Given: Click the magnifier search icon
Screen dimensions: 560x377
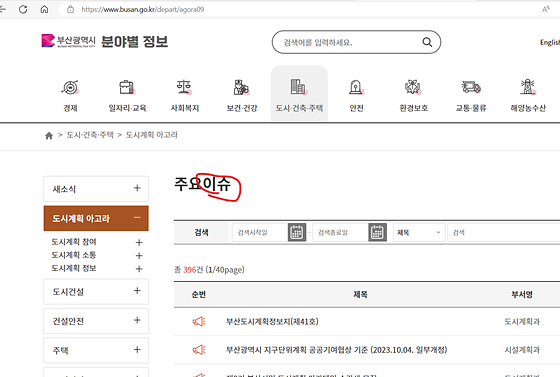Looking at the screenshot, I should [x=427, y=42].
